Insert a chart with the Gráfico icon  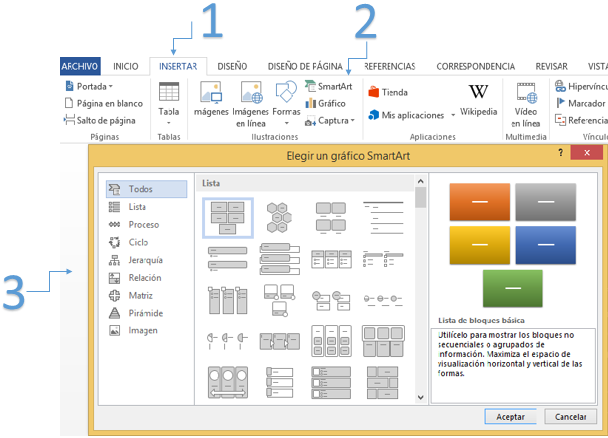tap(311, 104)
